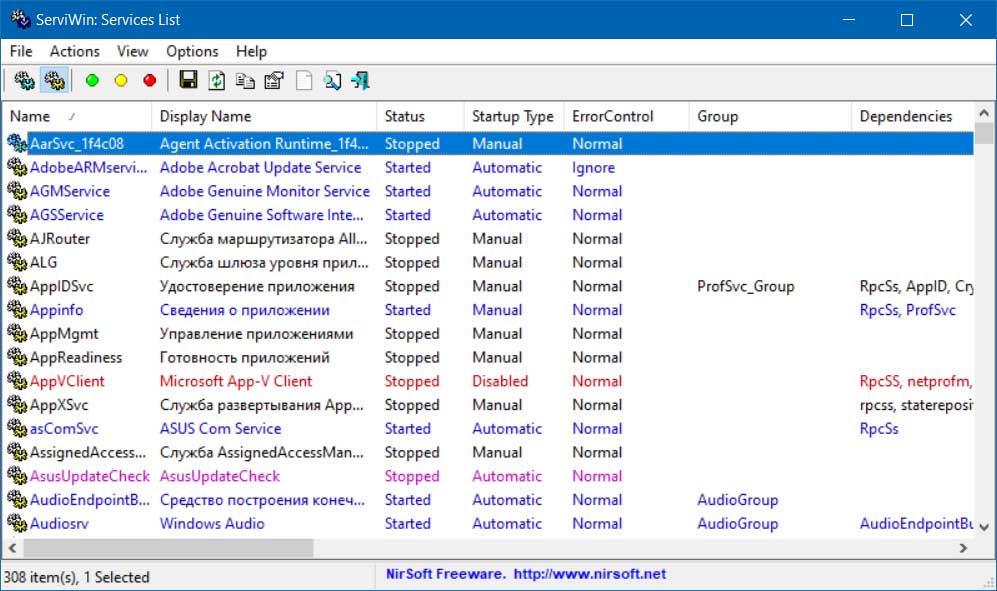Select the AssignedAccess service name
The width and height of the screenshot is (997, 591).
pyautogui.click(x=88, y=452)
